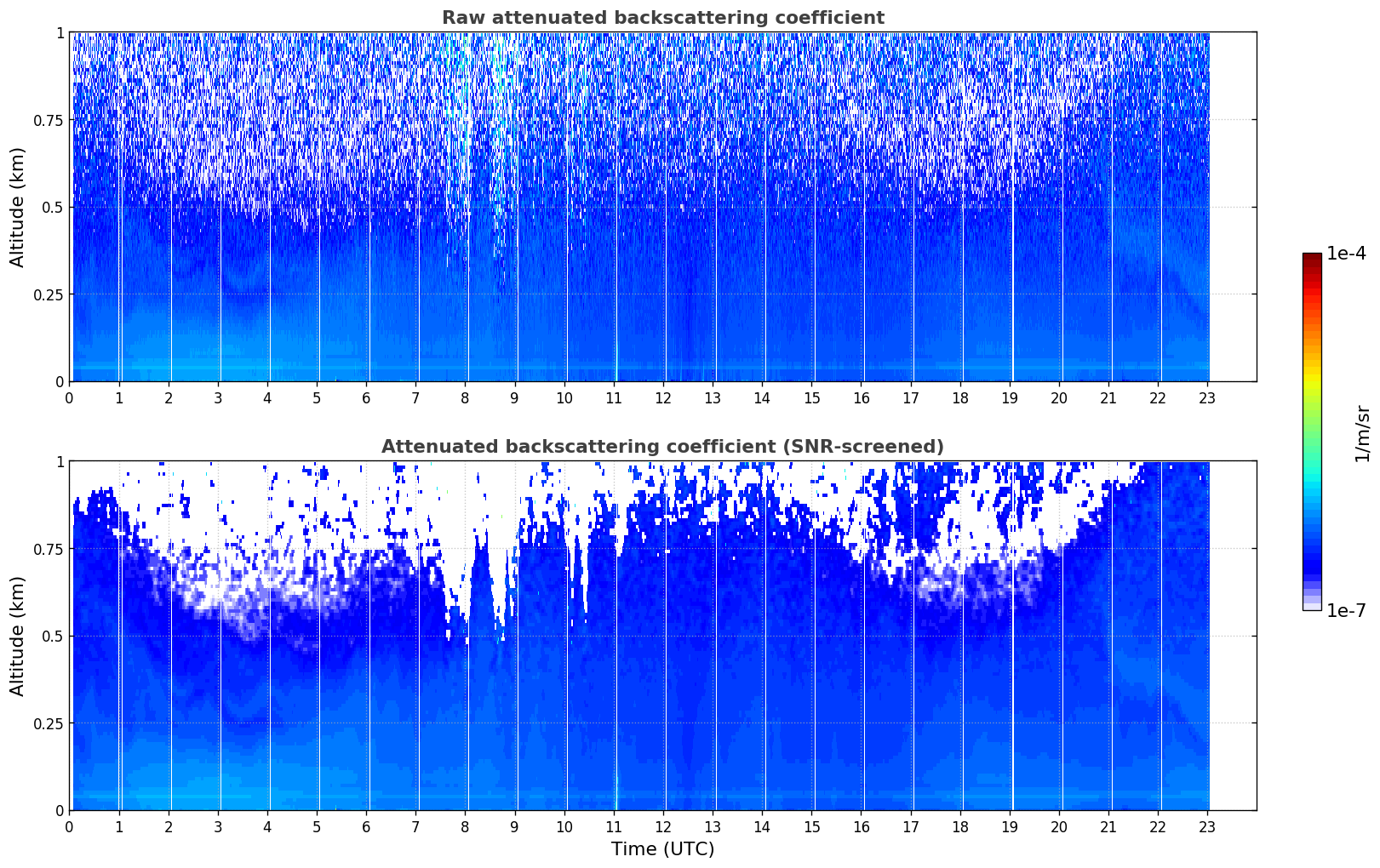The image size is (1380, 868).
Task: Click the 0.75 altitude tick on the top plot
Action: coord(48,120)
